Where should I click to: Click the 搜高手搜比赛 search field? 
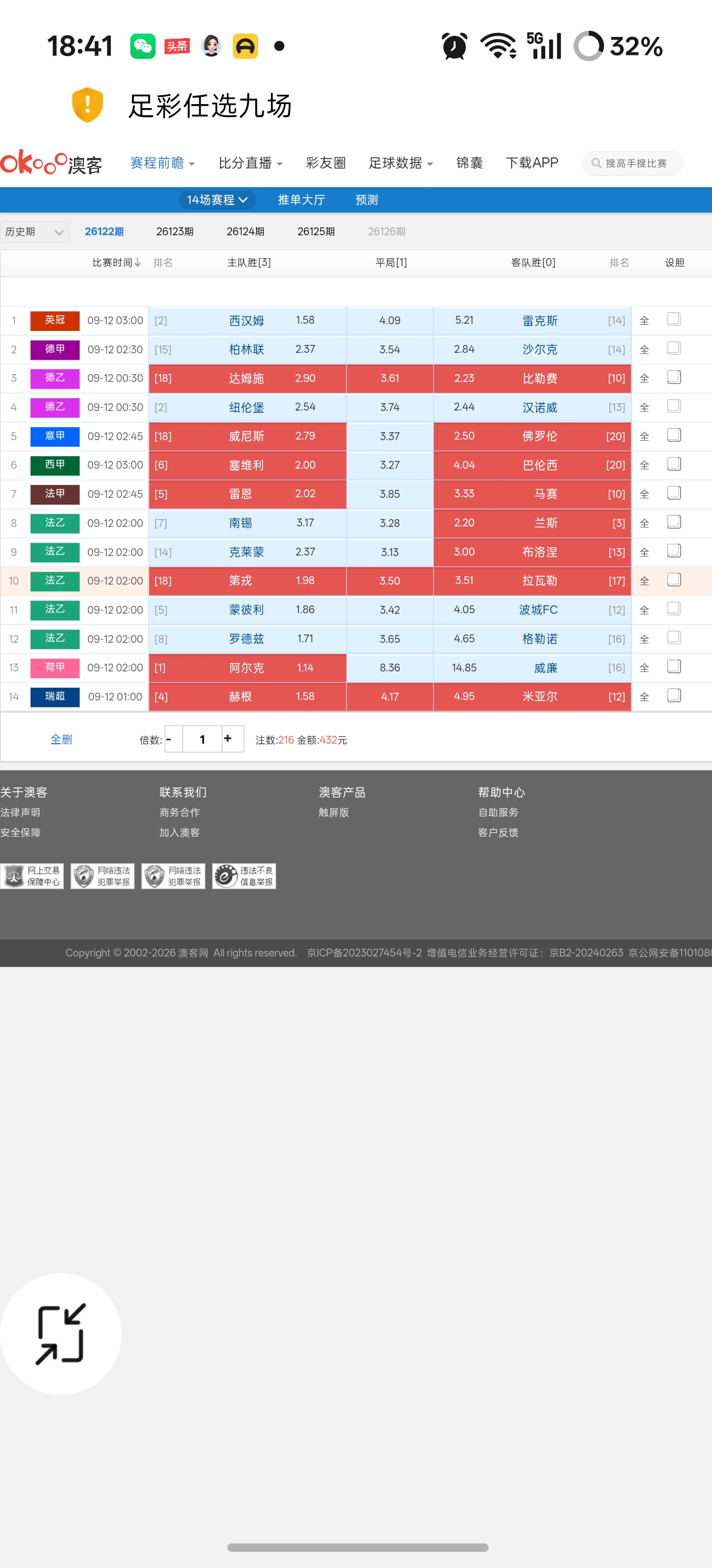point(633,163)
